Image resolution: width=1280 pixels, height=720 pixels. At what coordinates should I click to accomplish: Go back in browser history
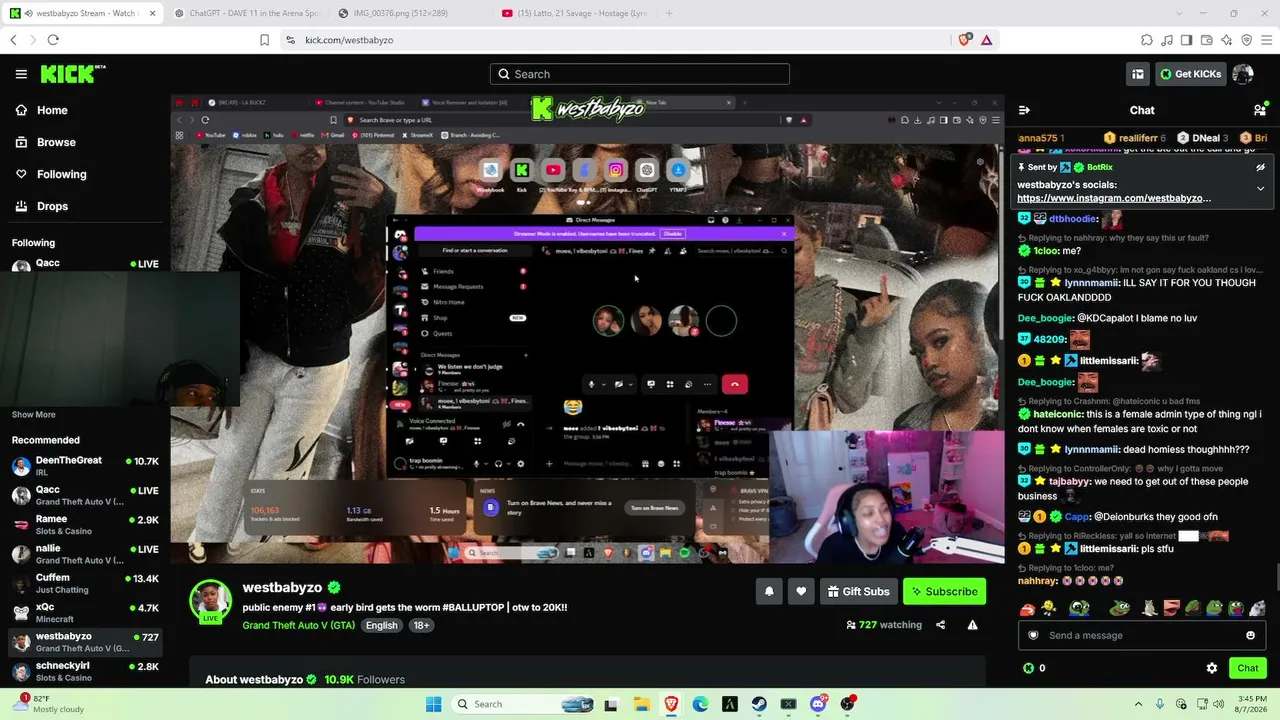point(13,40)
